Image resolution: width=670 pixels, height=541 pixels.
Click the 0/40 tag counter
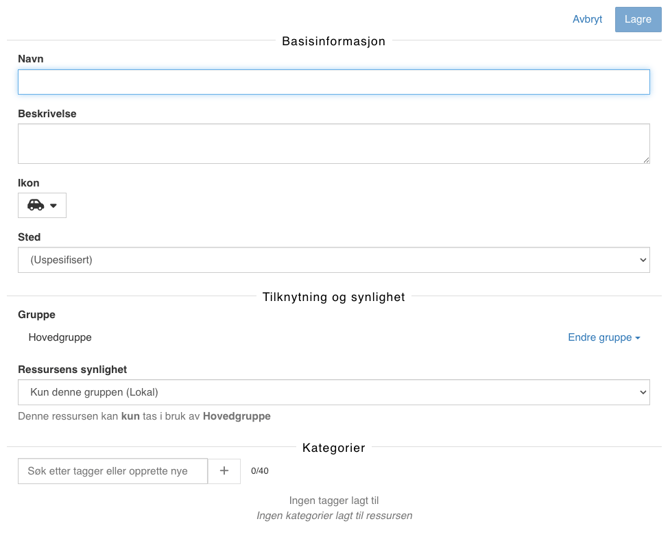(x=260, y=471)
